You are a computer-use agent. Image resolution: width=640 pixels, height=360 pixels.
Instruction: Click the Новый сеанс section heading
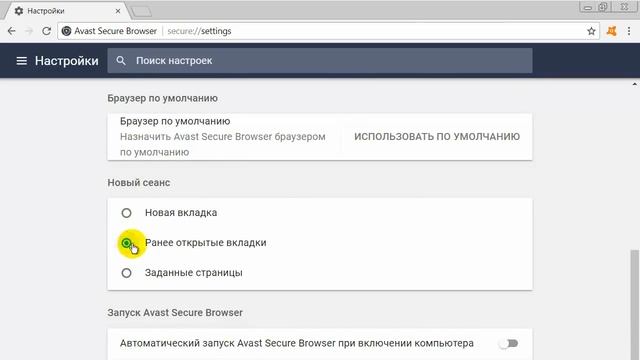[x=139, y=182]
